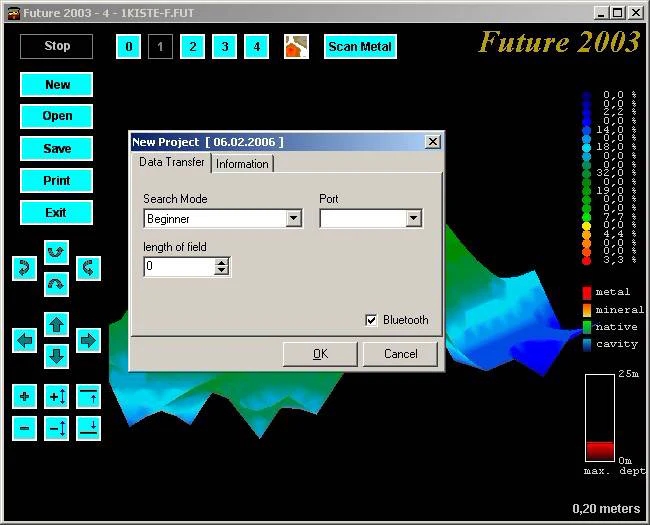Click the 'Search Mode' label
This screenshot has width=650, height=525.
175,199
